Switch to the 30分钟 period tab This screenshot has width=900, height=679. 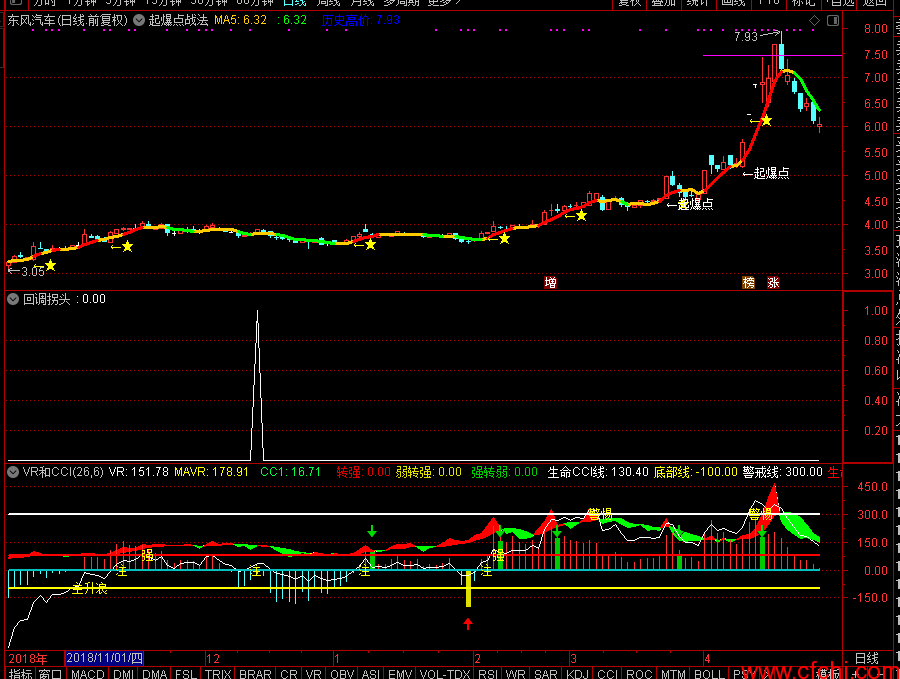209,3
